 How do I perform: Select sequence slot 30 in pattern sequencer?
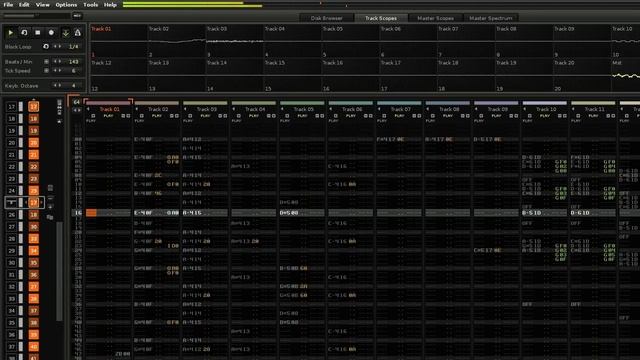click(x=11, y=263)
